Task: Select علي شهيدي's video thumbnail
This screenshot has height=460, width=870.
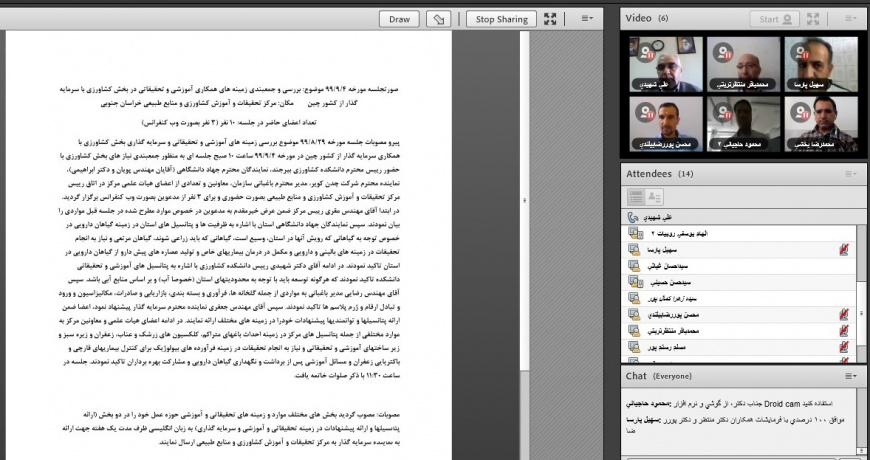Action: (x=666, y=64)
